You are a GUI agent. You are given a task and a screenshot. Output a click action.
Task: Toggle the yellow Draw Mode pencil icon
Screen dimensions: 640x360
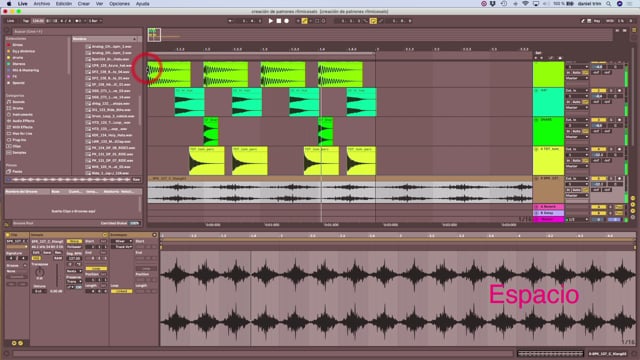point(304,21)
